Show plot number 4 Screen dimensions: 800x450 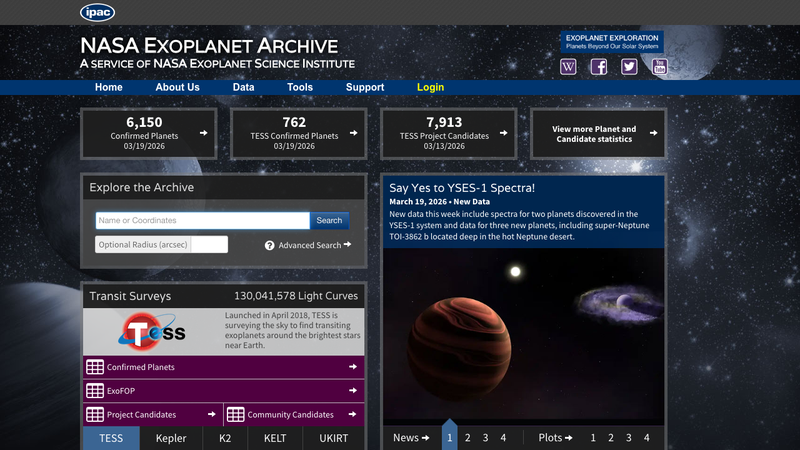tap(646, 438)
